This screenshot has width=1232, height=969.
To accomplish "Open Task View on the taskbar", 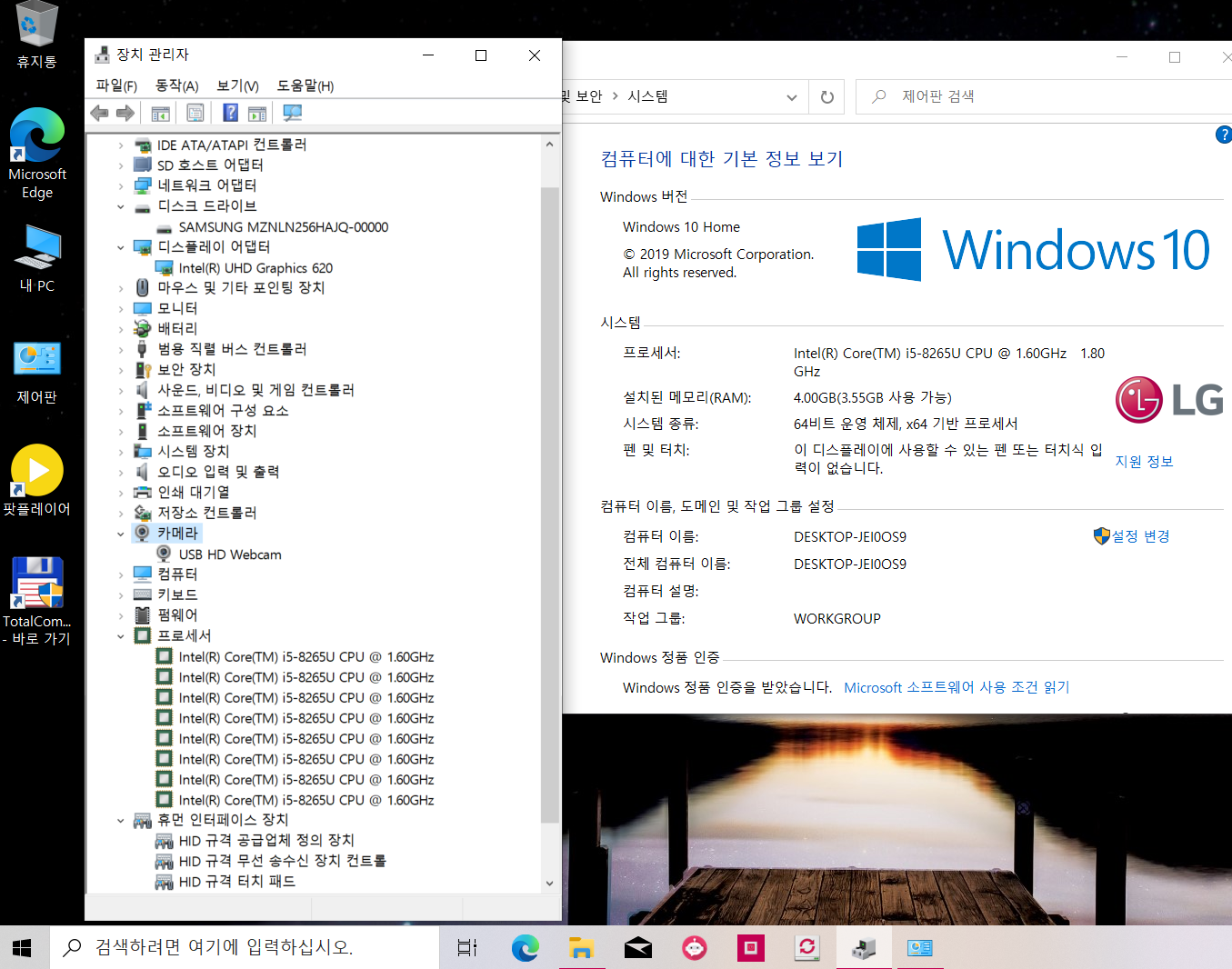I will pyautogui.click(x=467, y=948).
